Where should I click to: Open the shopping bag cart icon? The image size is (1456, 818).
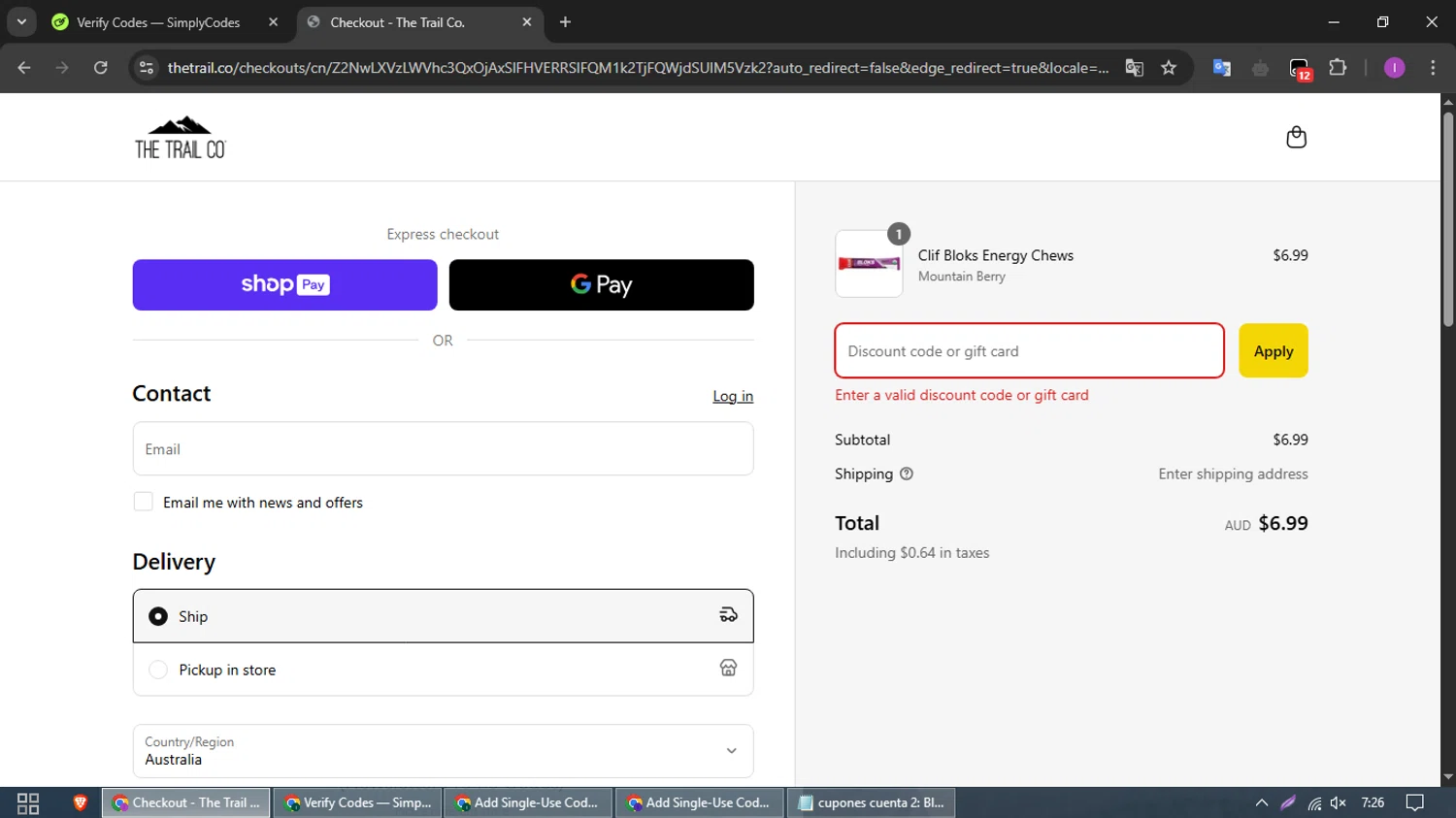[1296, 137]
